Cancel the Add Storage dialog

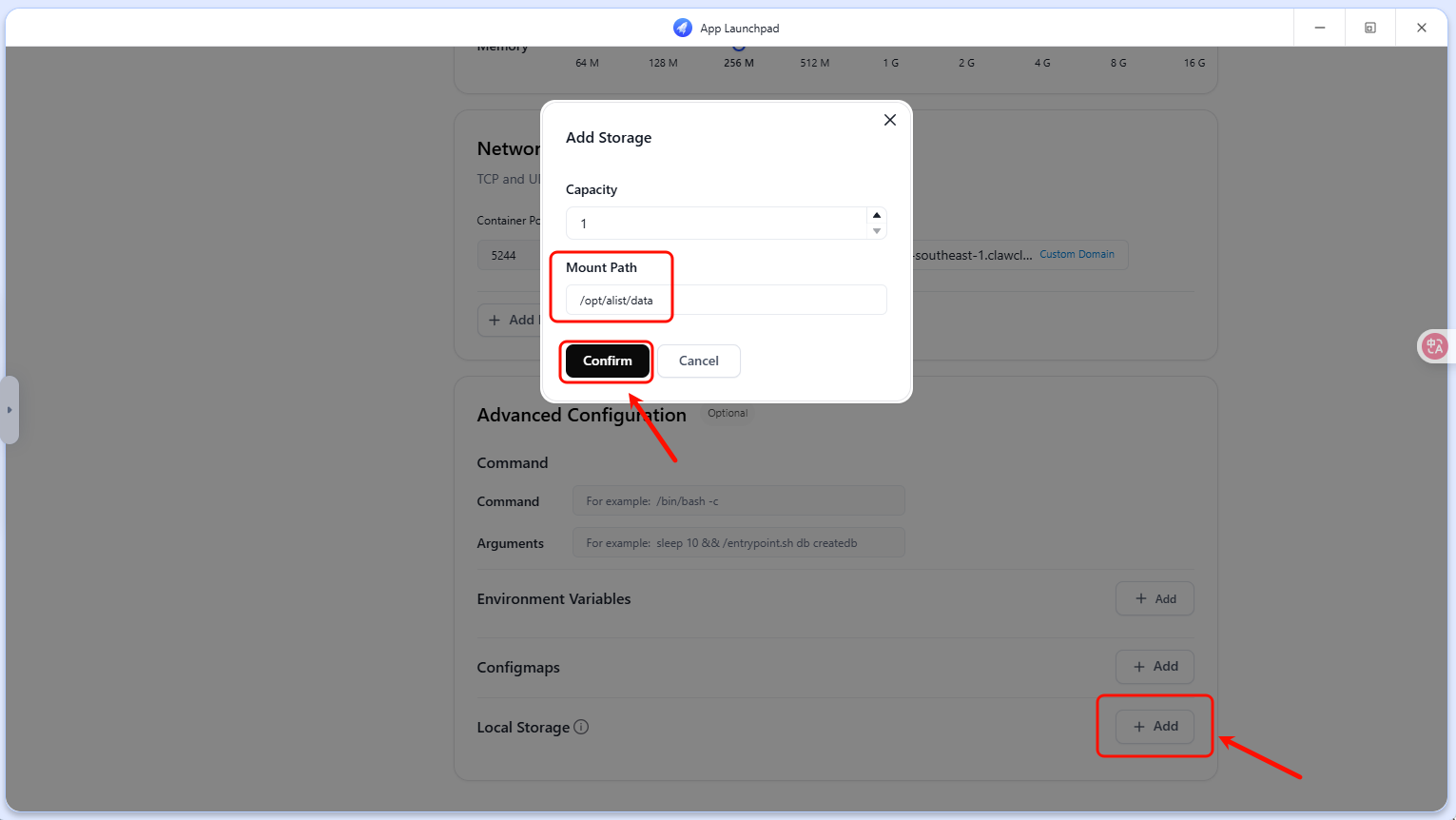[x=698, y=361]
